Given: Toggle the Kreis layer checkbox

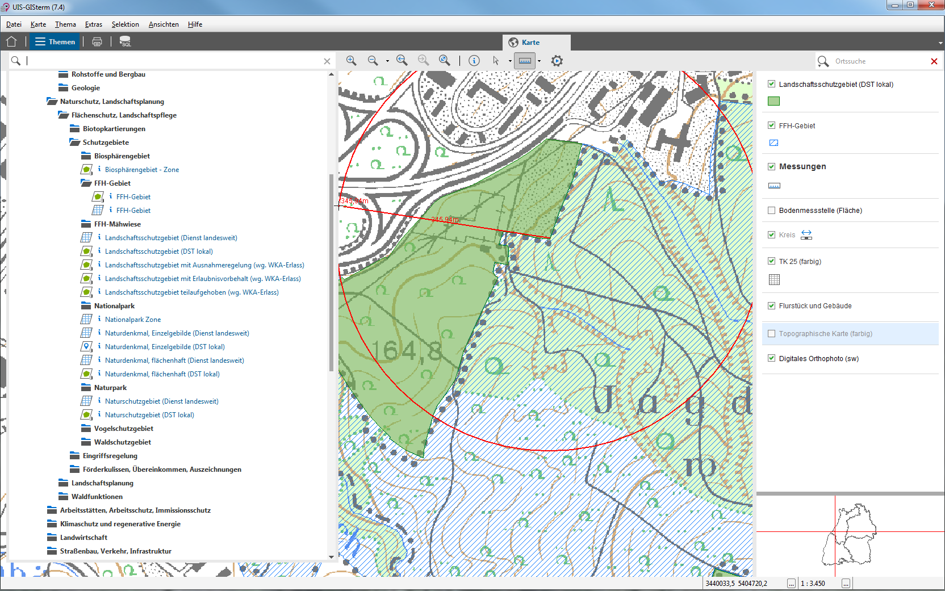Looking at the screenshot, I should pos(771,235).
